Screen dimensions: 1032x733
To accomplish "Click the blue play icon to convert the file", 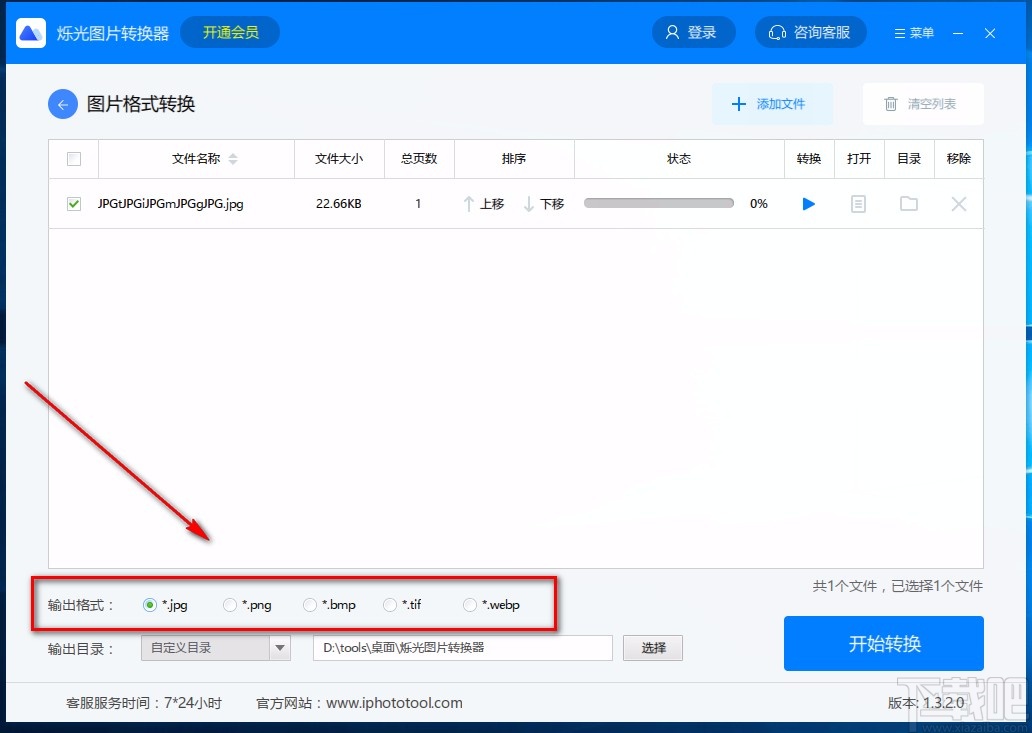I will 808,203.
